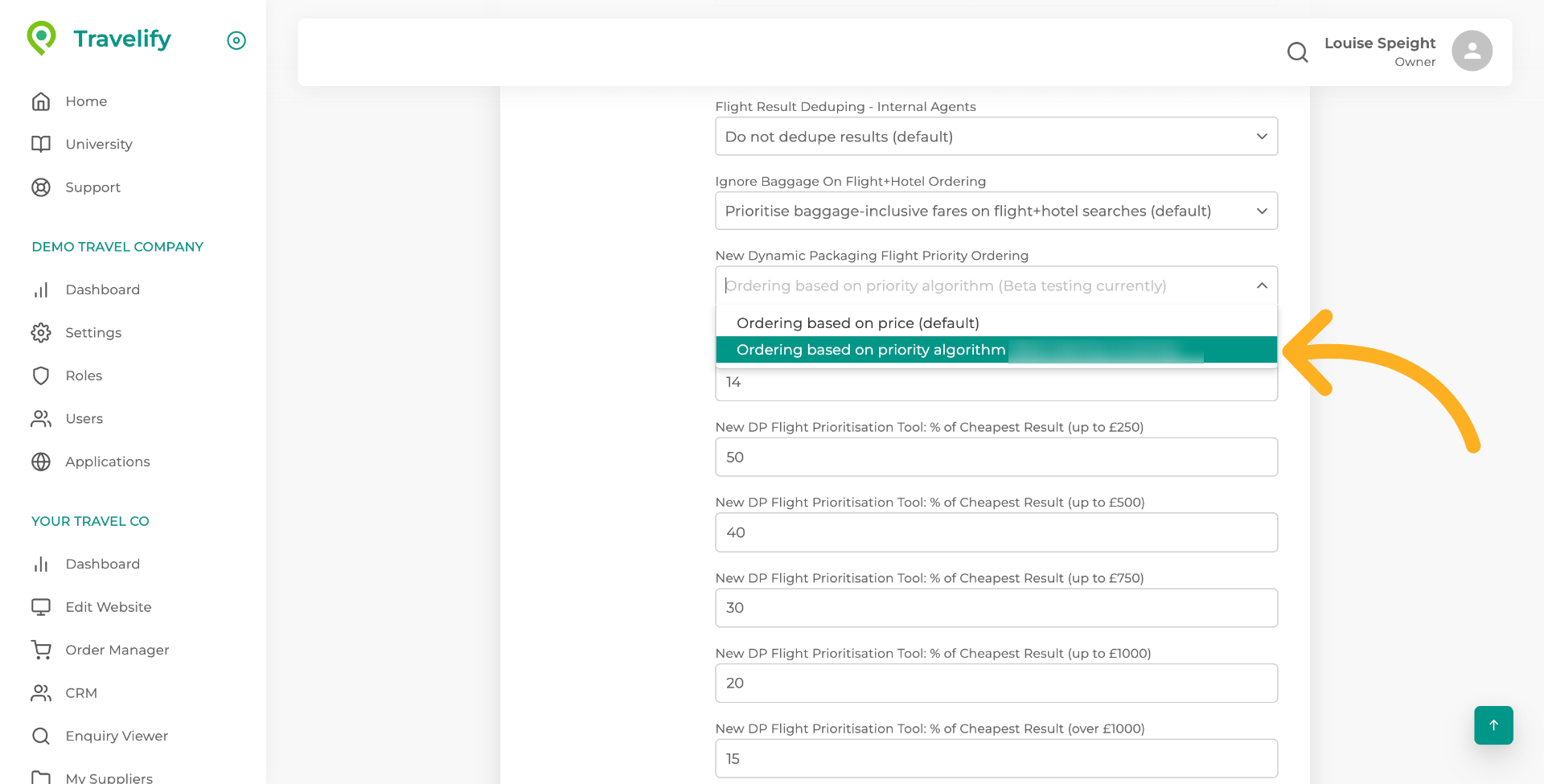This screenshot has height=784, width=1544.
Task: Click the Order Manager cart icon
Action: tap(41, 650)
